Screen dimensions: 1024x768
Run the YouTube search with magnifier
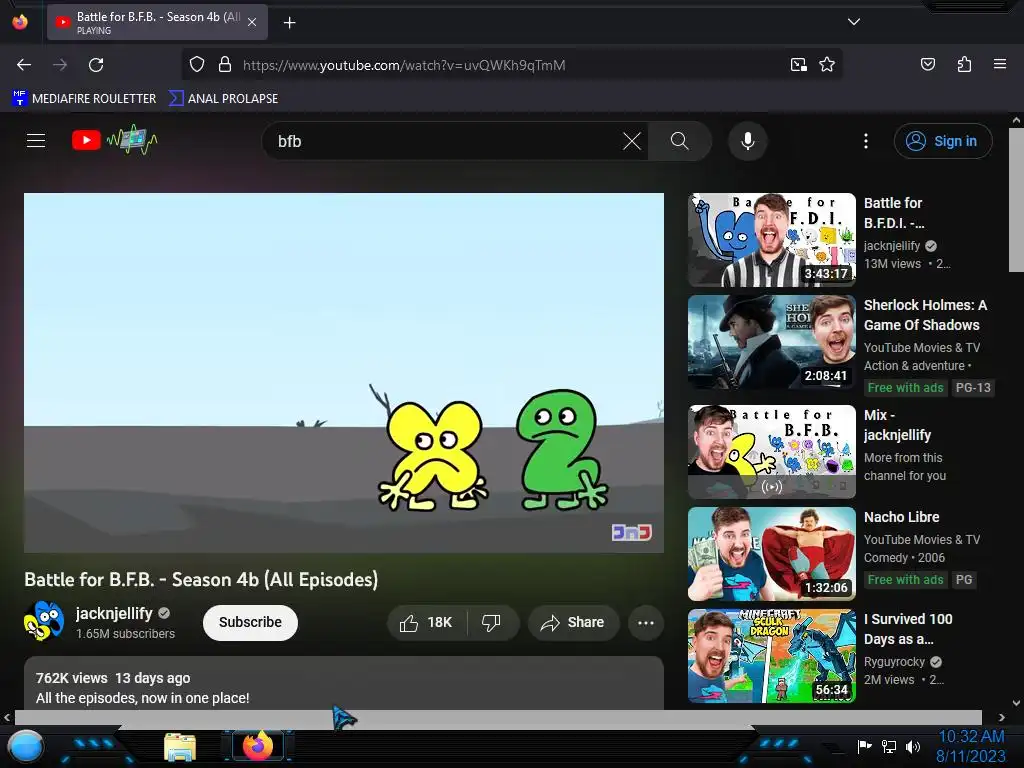(x=680, y=141)
